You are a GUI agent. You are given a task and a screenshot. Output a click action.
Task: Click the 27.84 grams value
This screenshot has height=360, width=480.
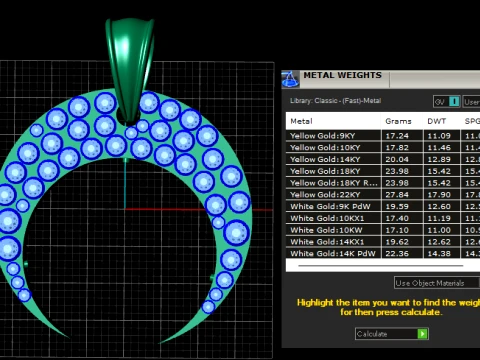pos(397,195)
